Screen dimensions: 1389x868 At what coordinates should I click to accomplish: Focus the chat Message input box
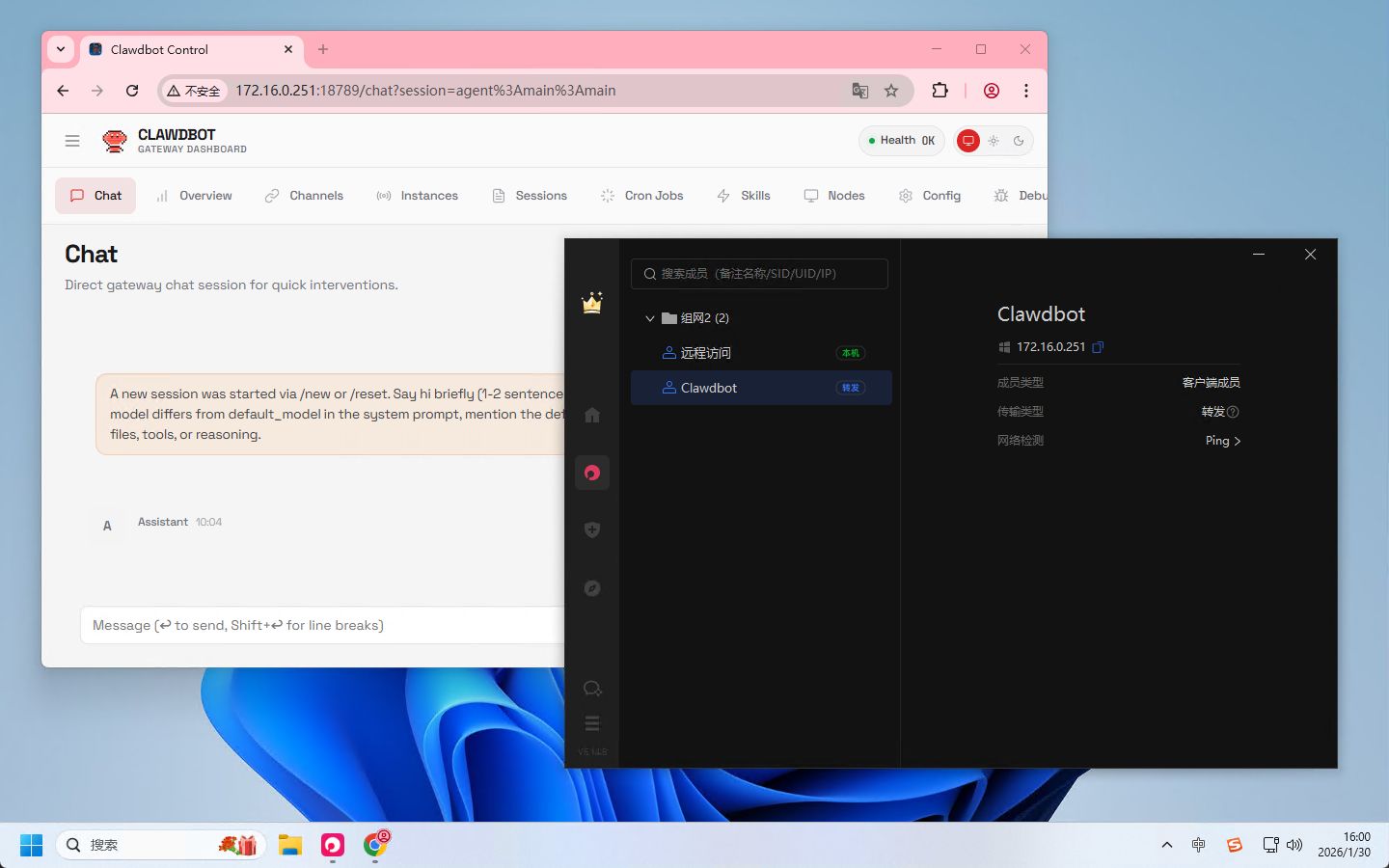click(322, 625)
